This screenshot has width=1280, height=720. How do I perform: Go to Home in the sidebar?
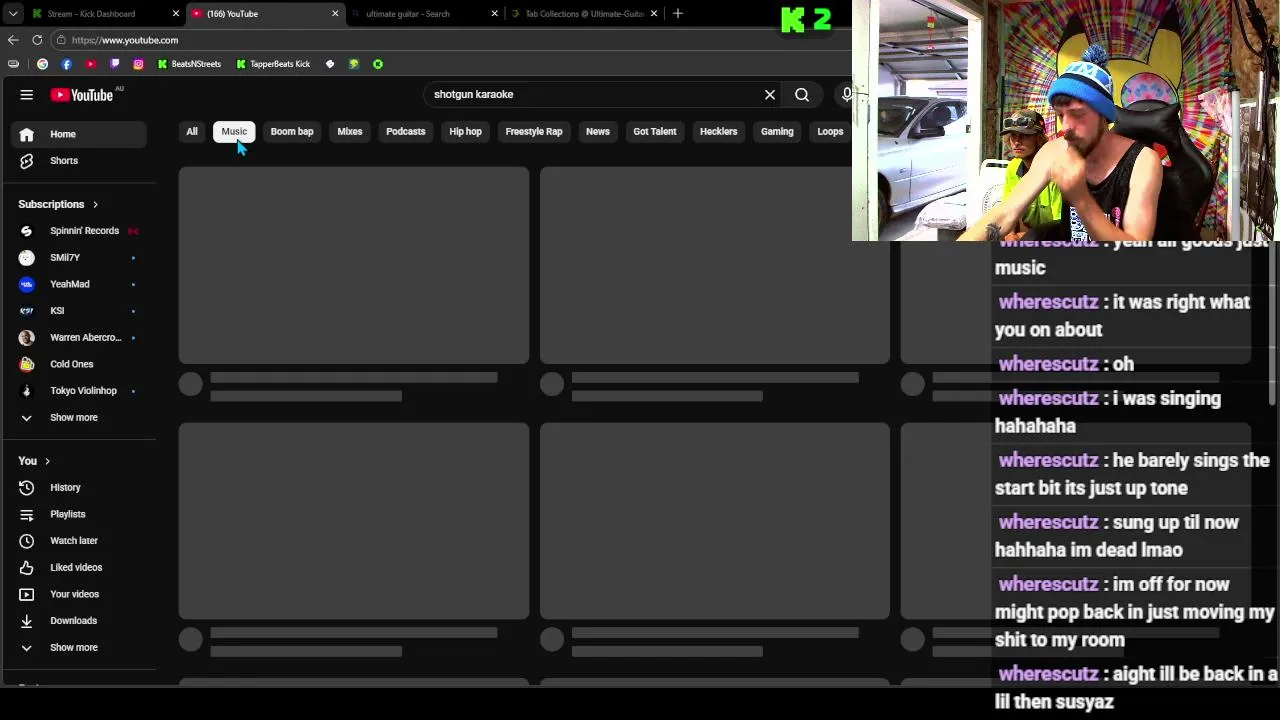pyautogui.click(x=78, y=134)
